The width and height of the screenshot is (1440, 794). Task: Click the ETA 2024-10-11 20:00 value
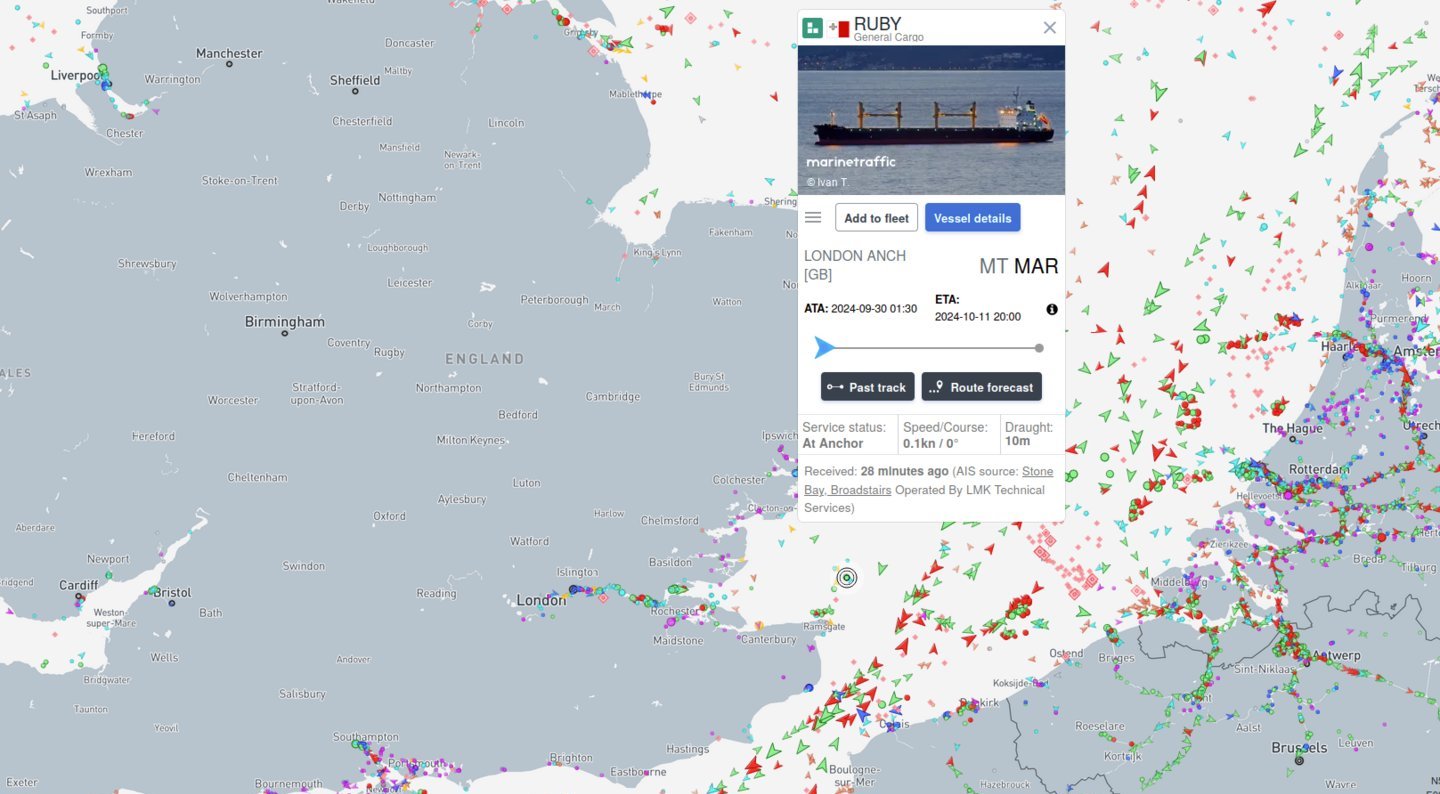point(977,317)
